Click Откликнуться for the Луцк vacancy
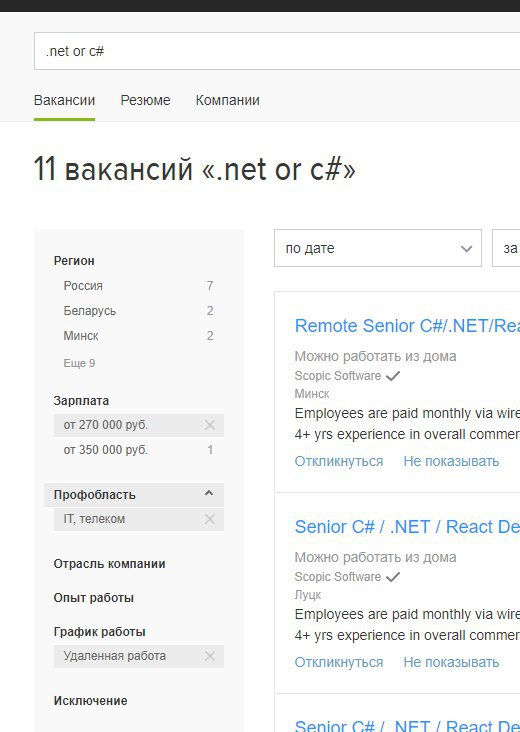Screen dimensions: 520x732 (x=339, y=662)
